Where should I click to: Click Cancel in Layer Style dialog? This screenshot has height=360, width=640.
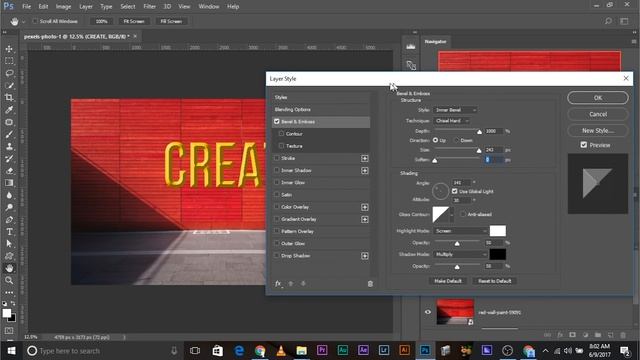click(598, 114)
